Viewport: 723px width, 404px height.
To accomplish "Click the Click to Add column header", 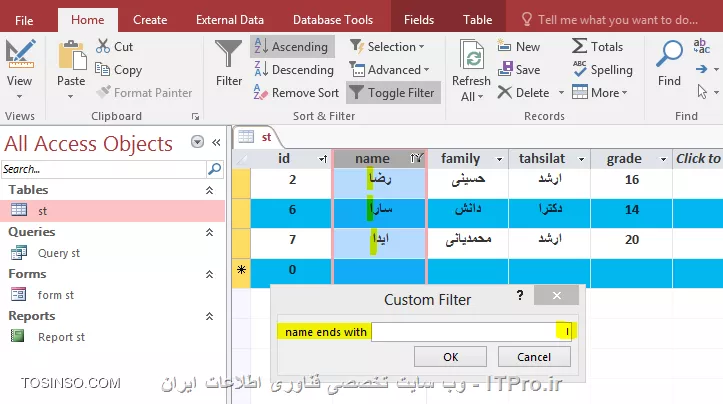I will (x=698, y=159).
